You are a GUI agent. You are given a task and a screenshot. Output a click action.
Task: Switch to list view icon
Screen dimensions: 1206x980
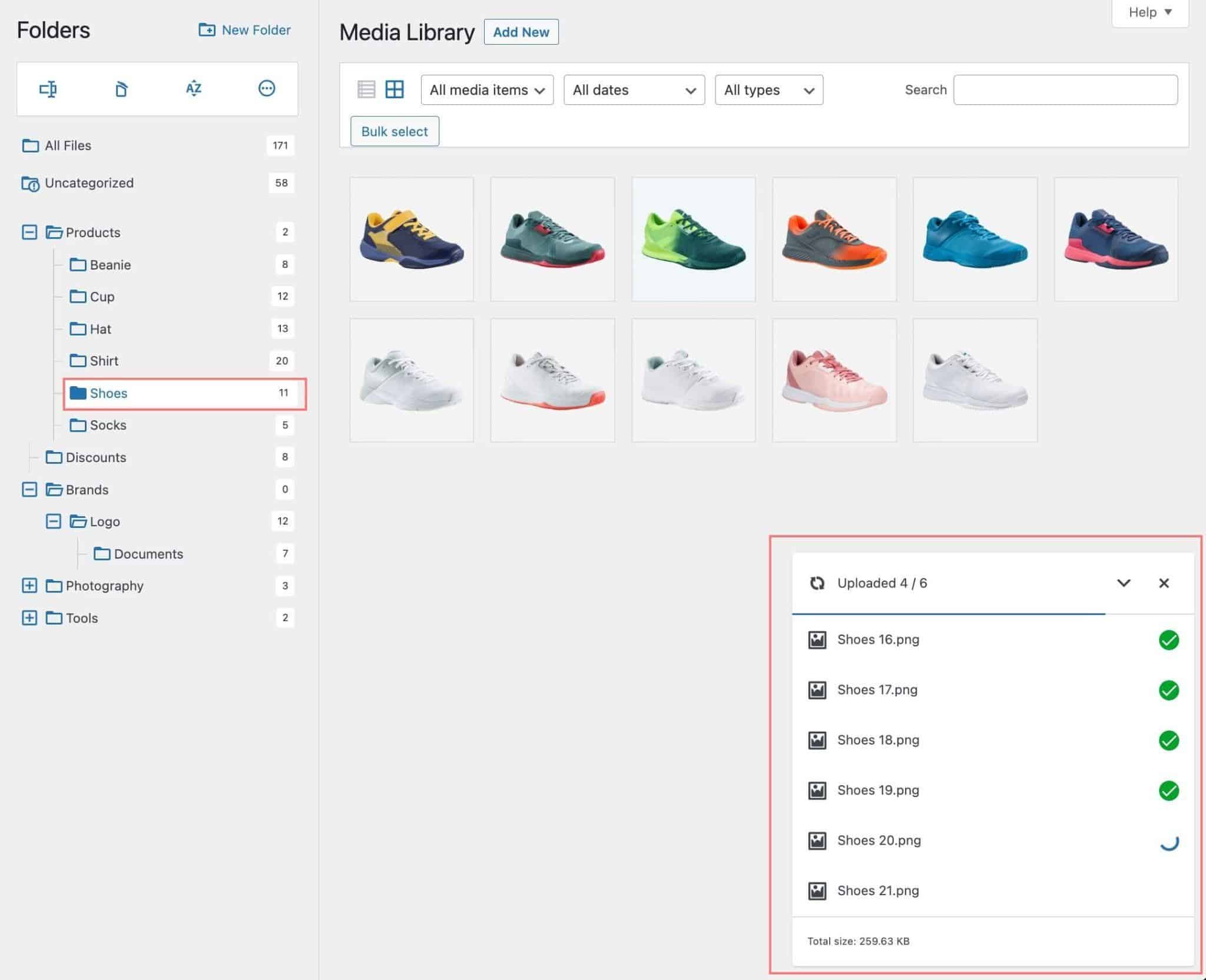click(366, 89)
